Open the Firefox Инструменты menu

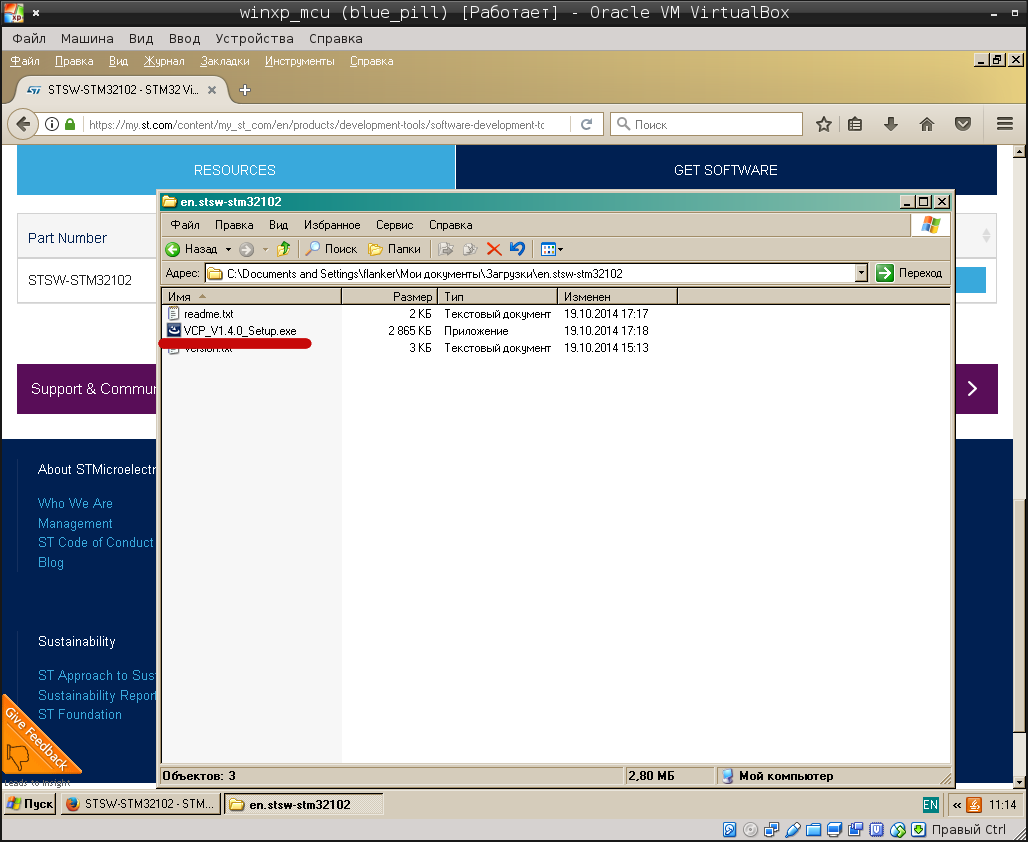pyautogui.click(x=300, y=61)
